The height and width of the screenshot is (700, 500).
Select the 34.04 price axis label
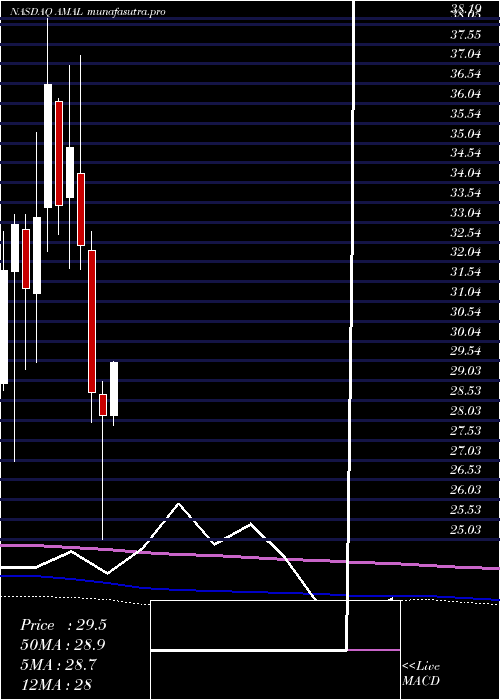(466, 173)
